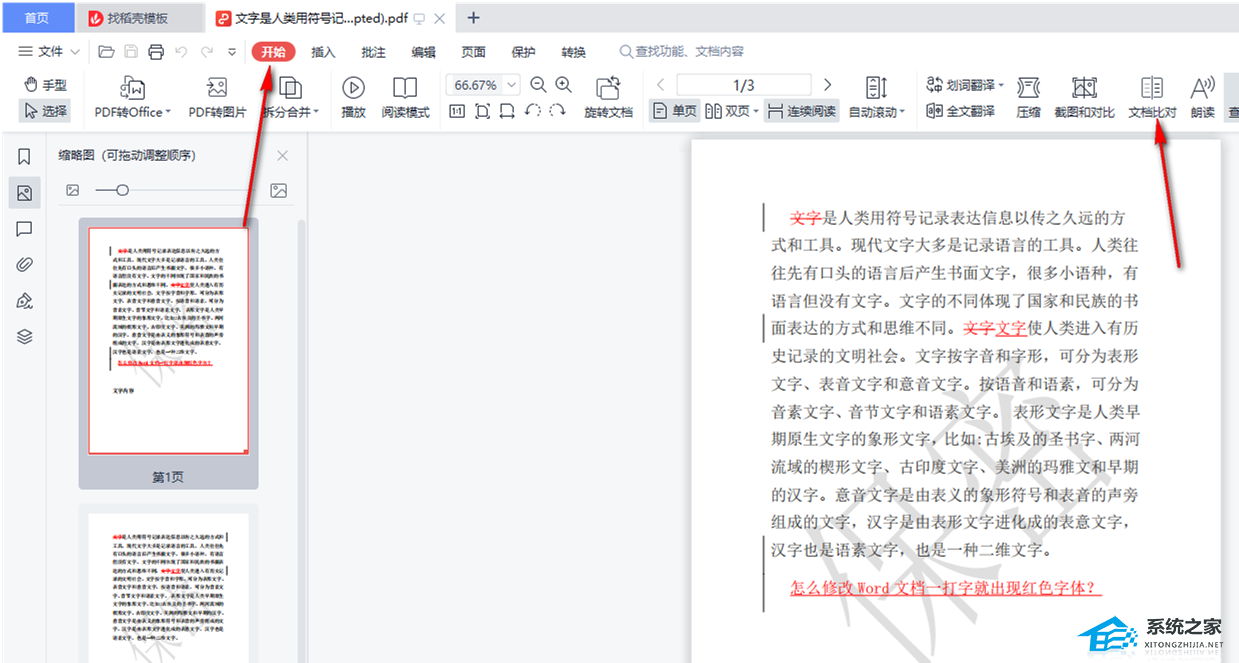Toggle 连续阅读 continuous reading
The image size is (1239, 663).
coord(802,111)
